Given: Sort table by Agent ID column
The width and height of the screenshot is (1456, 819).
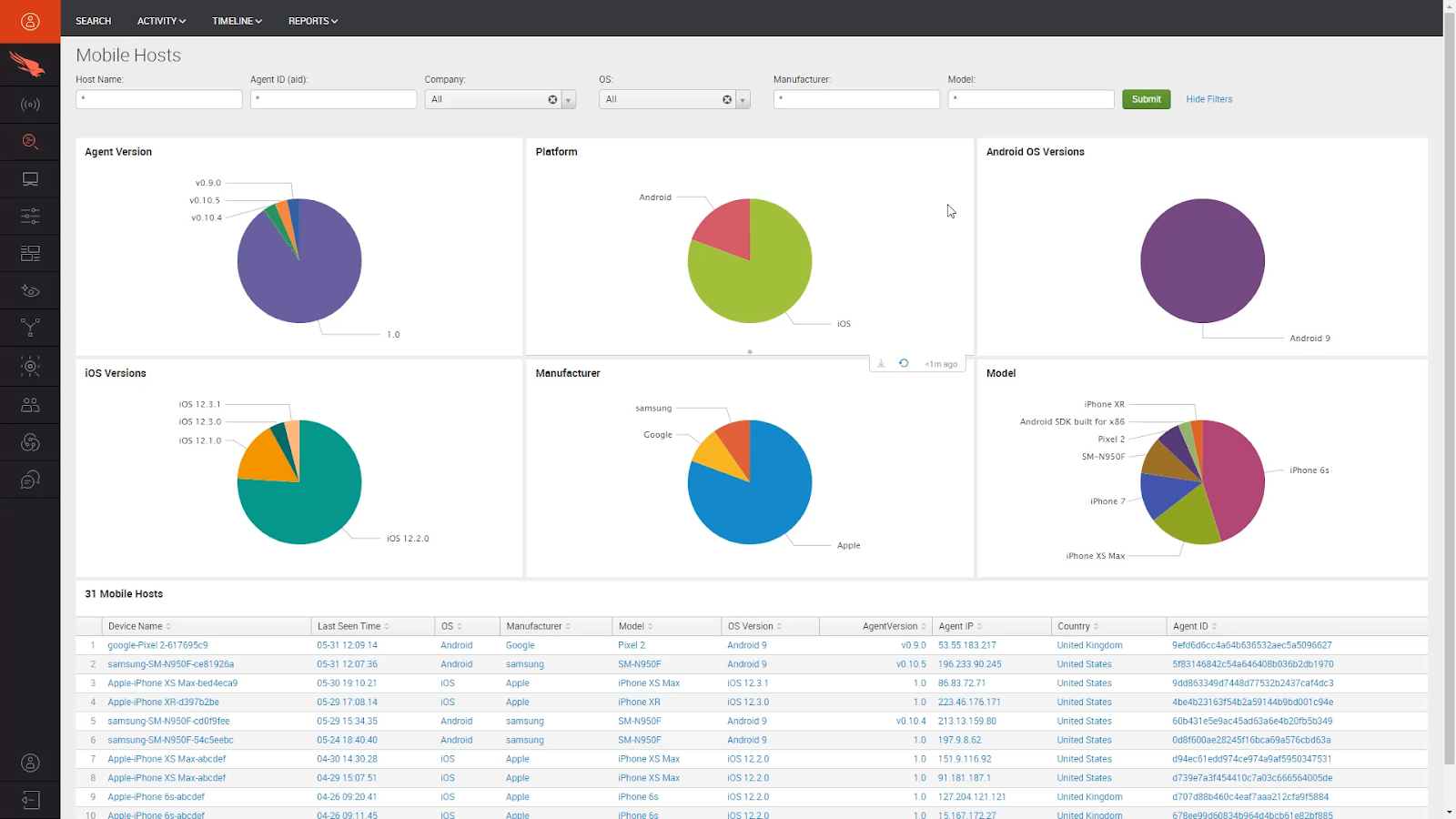Looking at the screenshot, I should pyautogui.click(x=1195, y=626).
